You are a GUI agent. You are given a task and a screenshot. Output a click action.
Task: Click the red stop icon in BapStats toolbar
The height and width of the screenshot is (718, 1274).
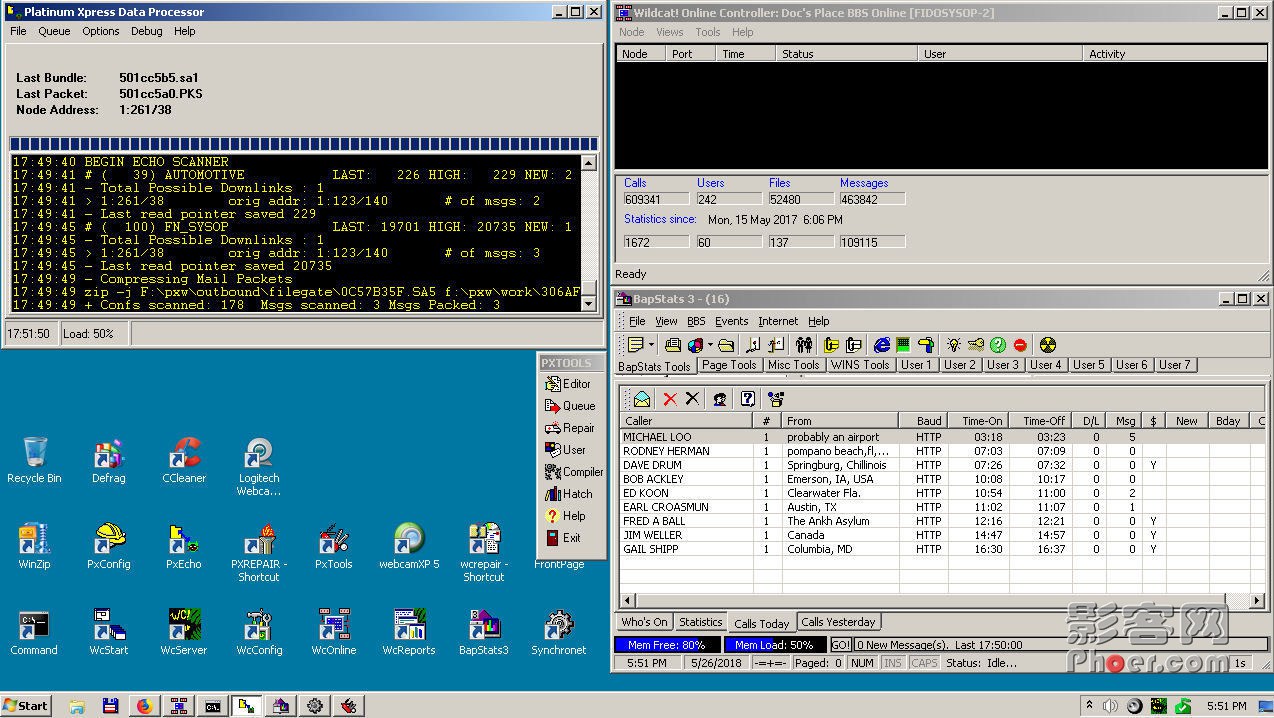tap(1020, 345)
